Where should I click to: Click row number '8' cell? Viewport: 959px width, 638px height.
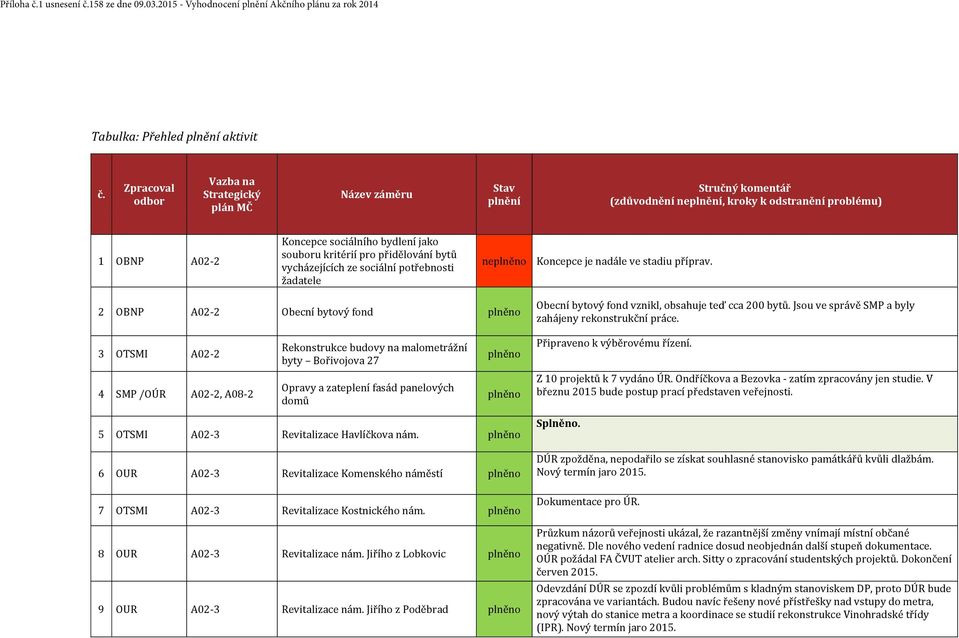click(x=101, y=554)
